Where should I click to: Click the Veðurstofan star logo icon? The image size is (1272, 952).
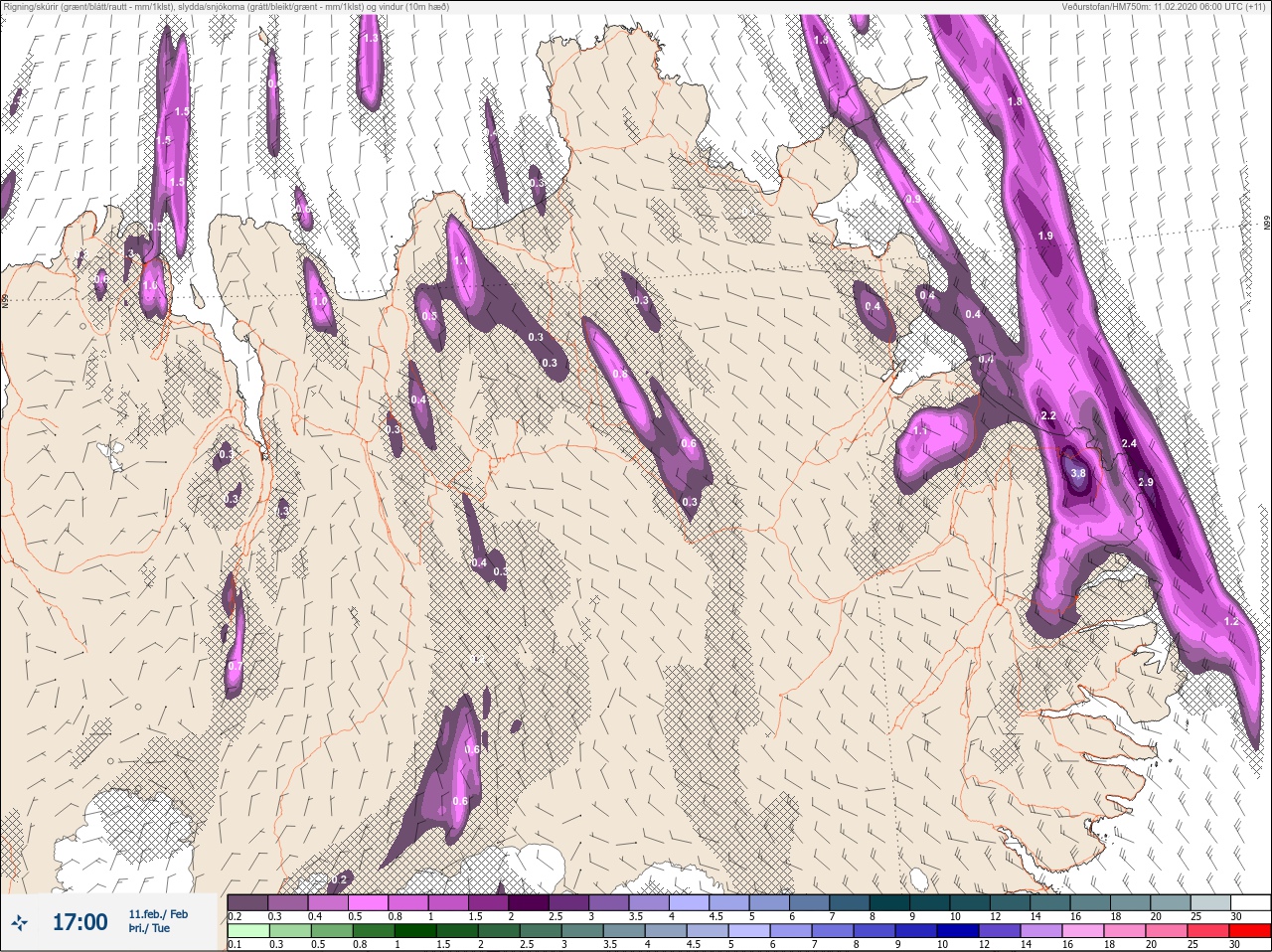tap(20, 922)
